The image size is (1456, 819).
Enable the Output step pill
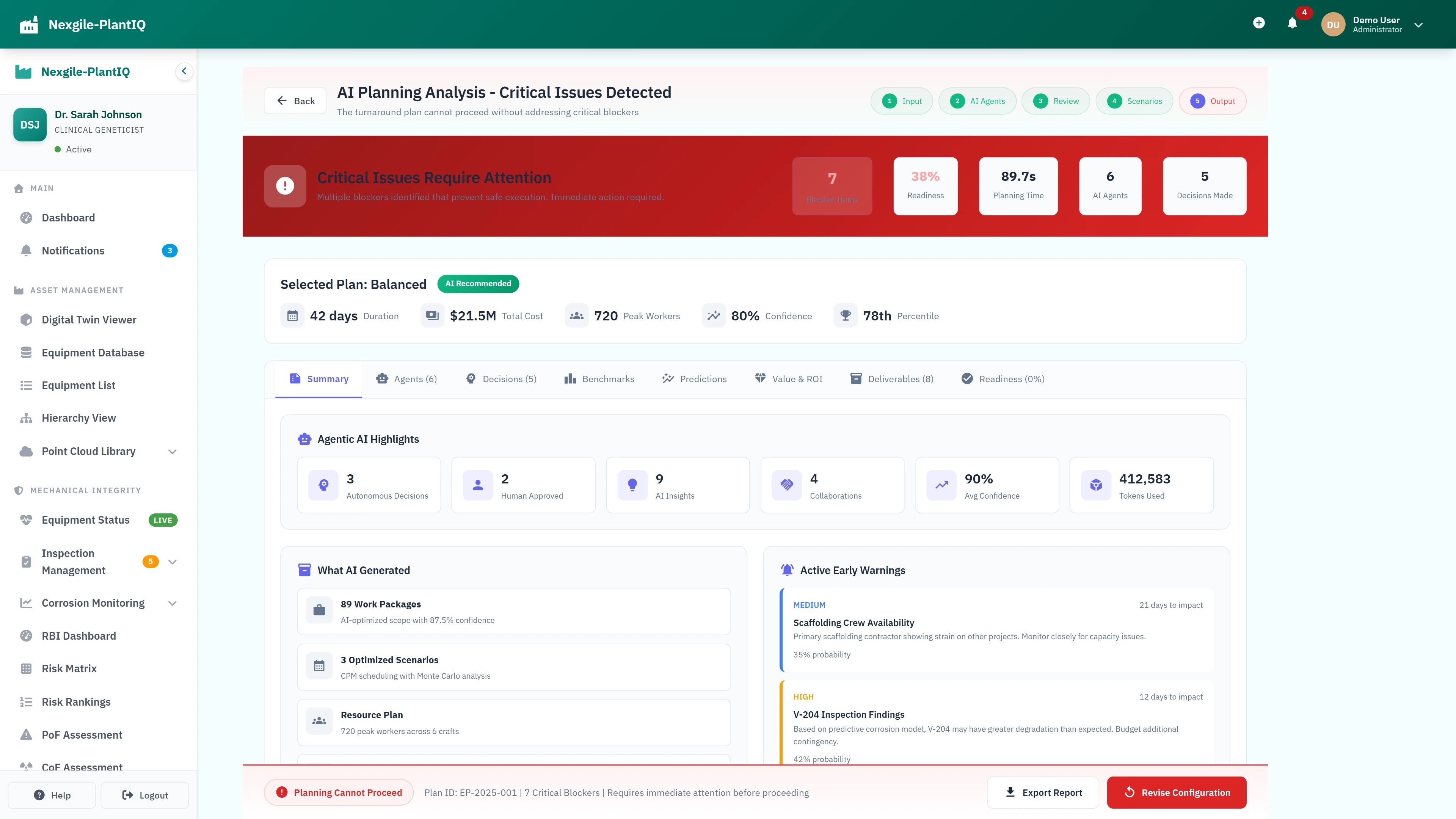(x=1213, y=100)
